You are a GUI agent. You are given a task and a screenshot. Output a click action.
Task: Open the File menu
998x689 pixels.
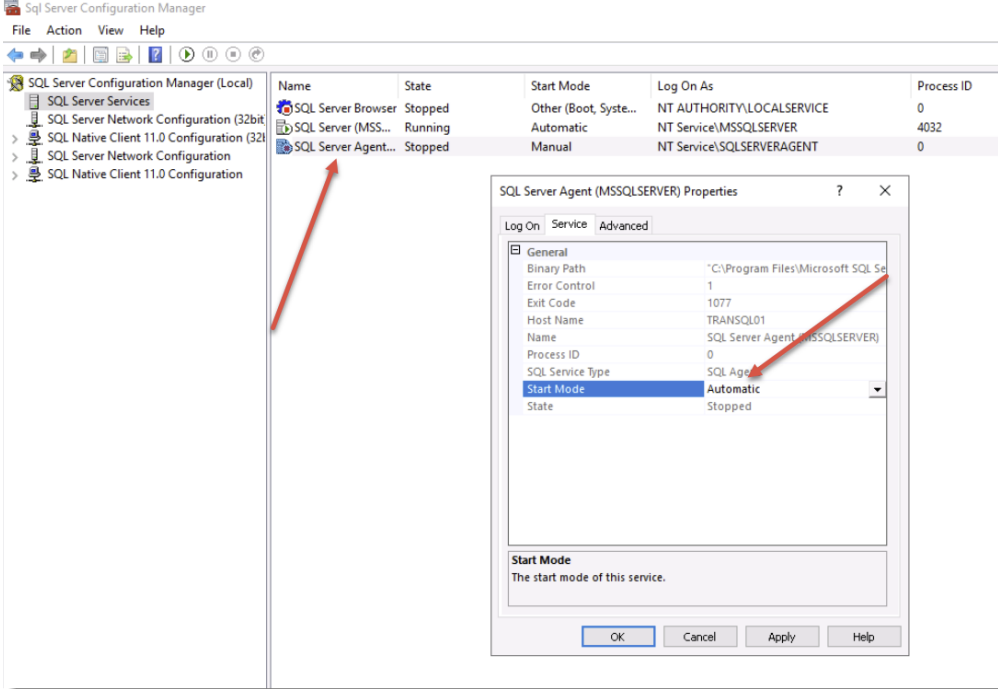21,31
